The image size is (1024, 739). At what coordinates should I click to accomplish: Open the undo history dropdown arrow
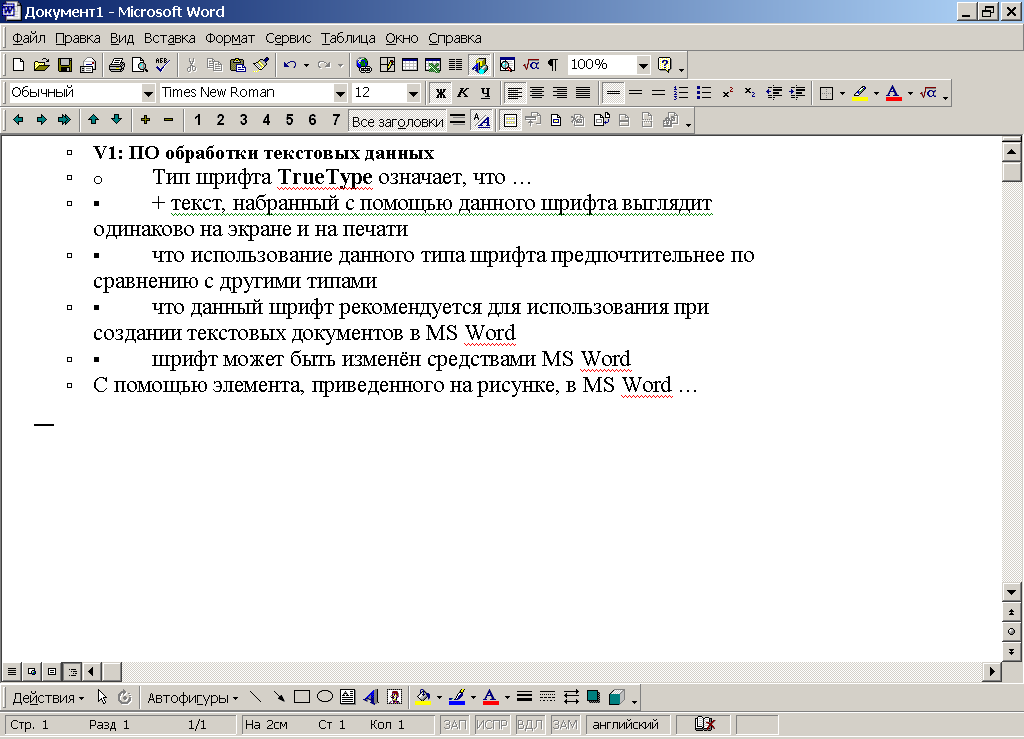[x=306, y=65]
